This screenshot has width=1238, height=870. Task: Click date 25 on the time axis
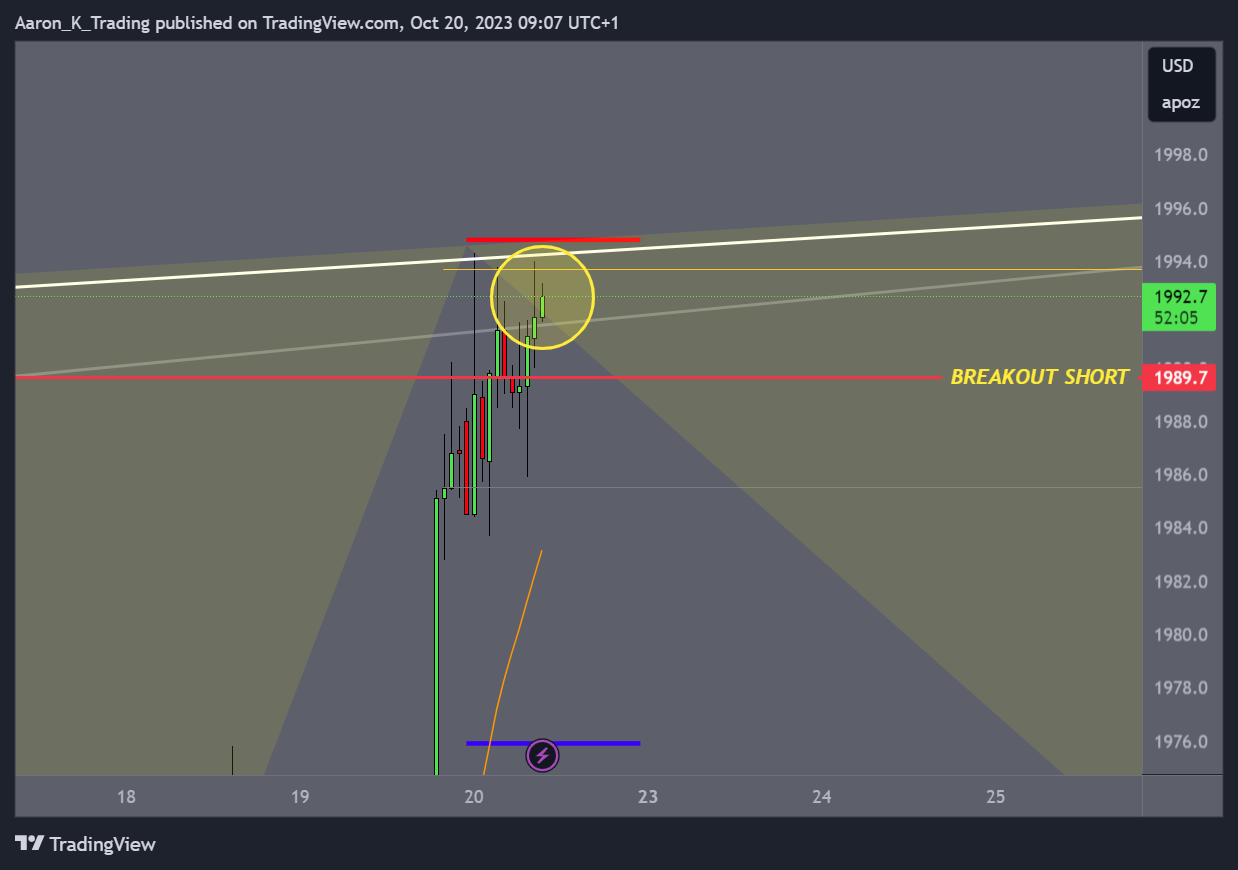click(x=995, y=797)
